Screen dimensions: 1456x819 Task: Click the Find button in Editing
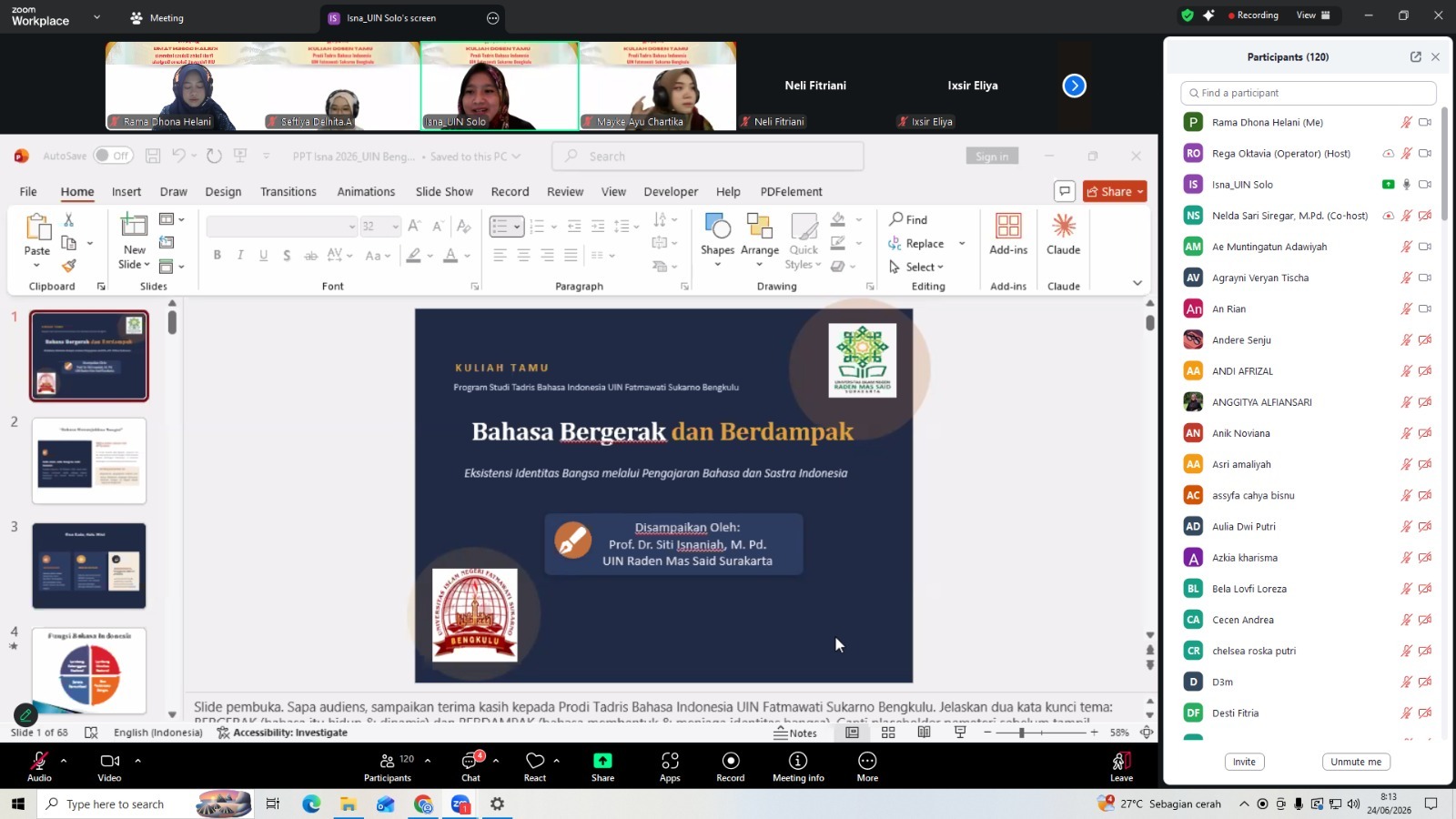[x=908, y=219]
